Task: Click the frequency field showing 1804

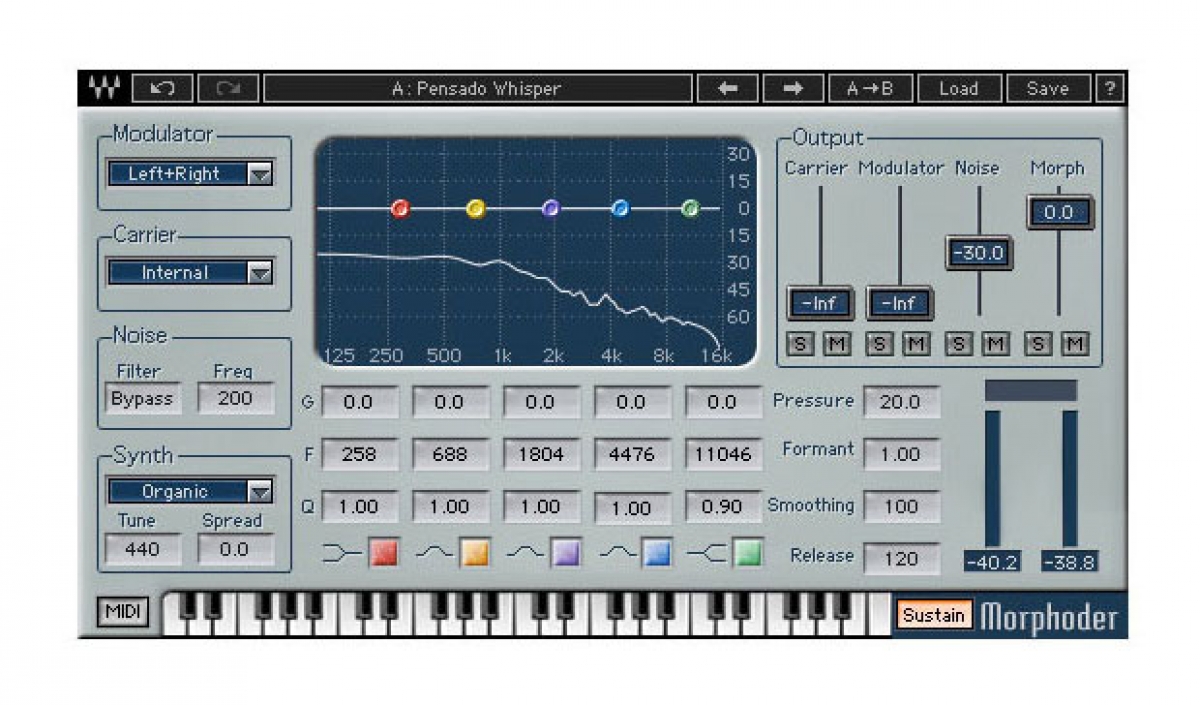Action: coord(540,454)
